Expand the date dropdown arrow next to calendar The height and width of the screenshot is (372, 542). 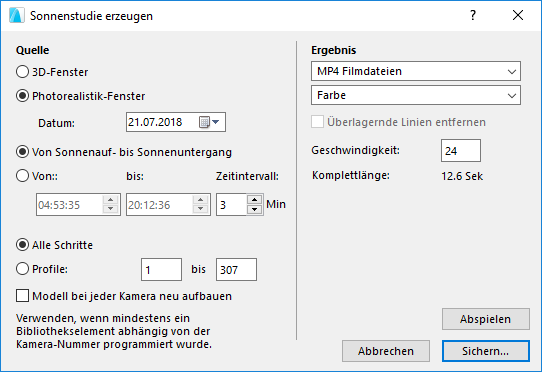click(216, 122)
